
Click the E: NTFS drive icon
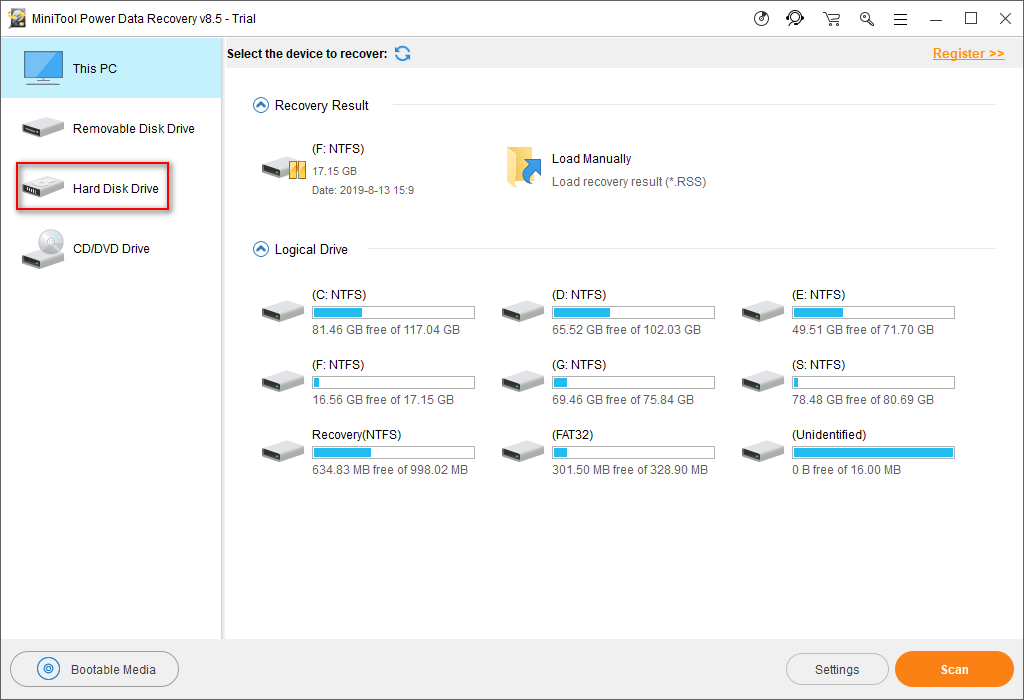point(763,311)
